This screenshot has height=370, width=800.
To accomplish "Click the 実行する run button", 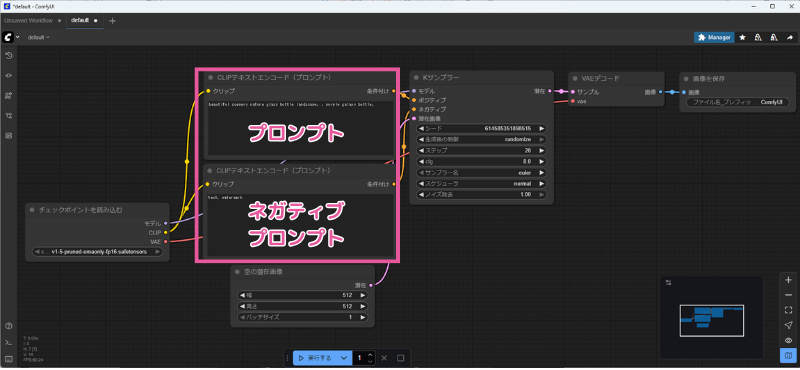I will 315,358.
